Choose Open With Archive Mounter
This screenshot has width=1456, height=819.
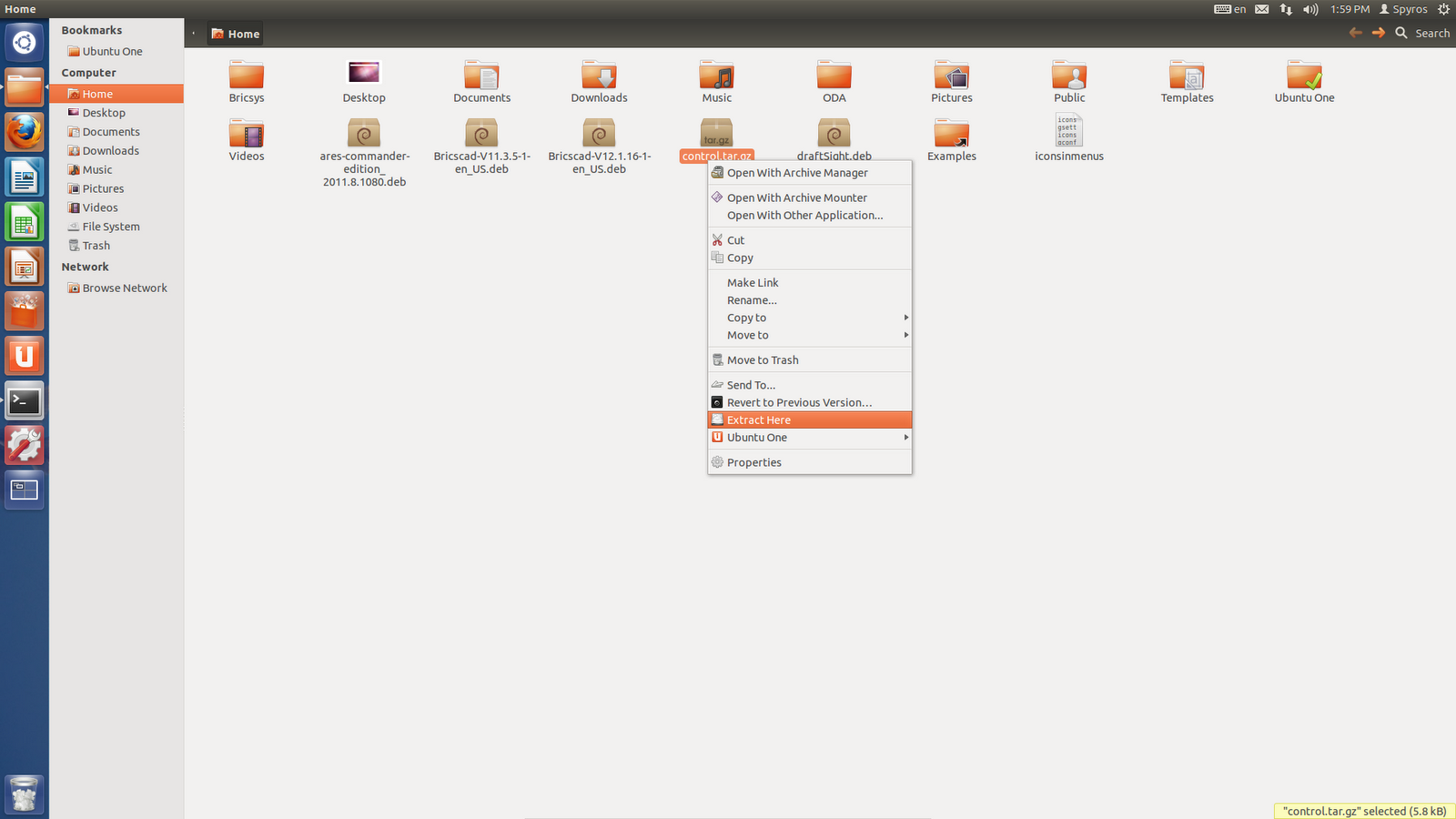click(810, 197)
